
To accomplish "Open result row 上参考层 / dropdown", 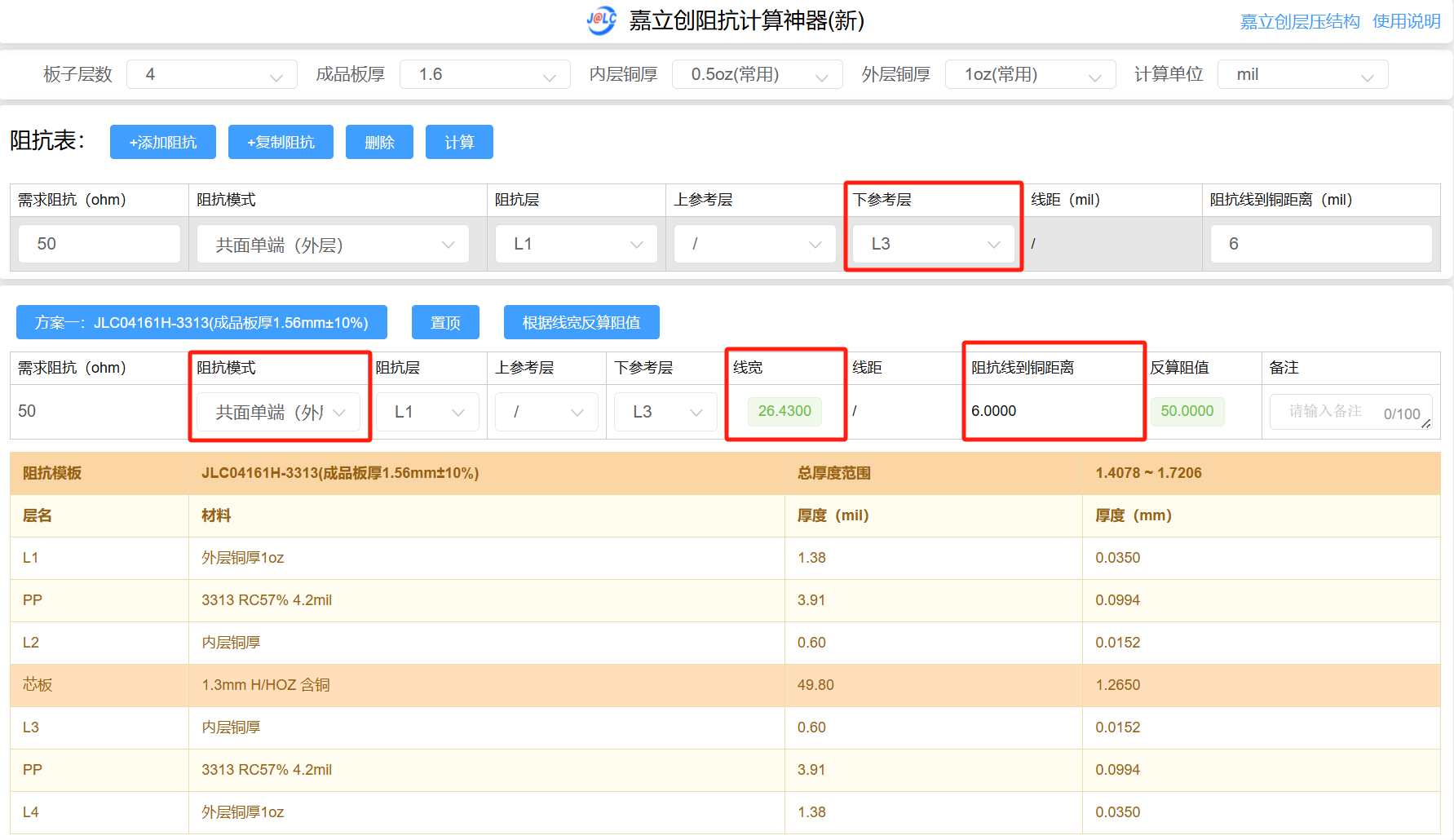I will 546,412.
